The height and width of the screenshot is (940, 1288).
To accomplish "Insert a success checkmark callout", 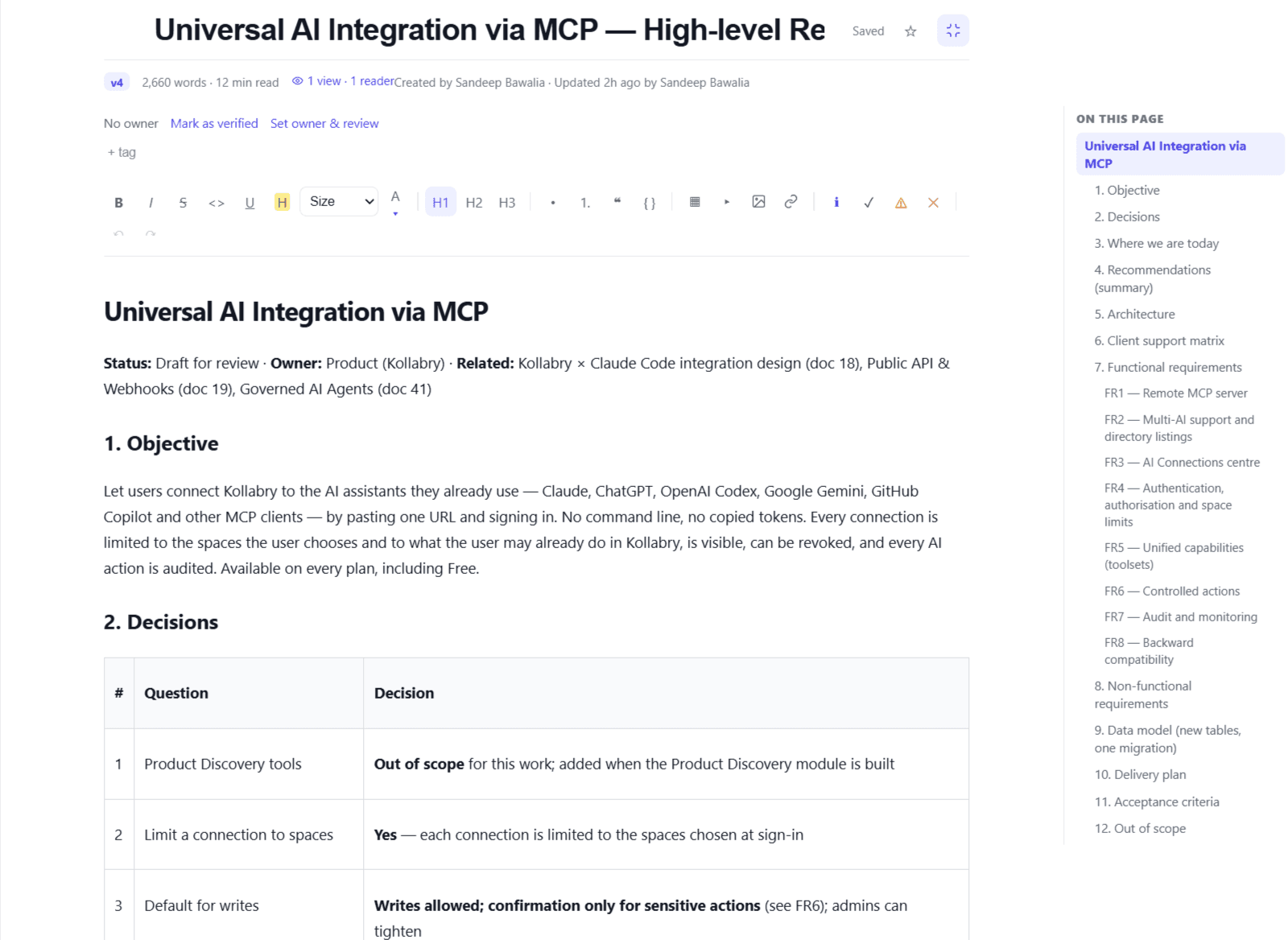I will 869,203.
